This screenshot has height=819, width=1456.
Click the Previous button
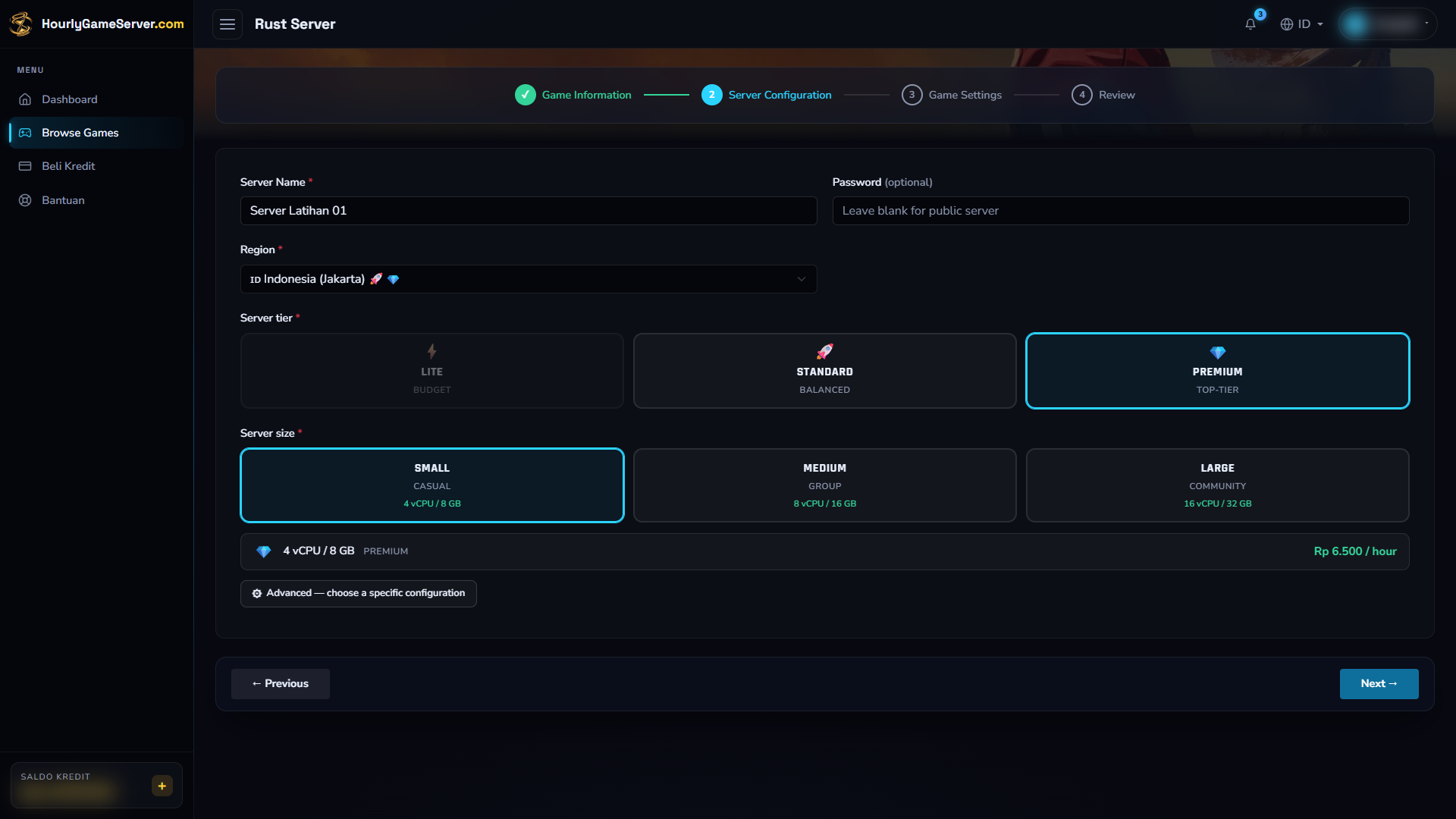pos(281,684)
